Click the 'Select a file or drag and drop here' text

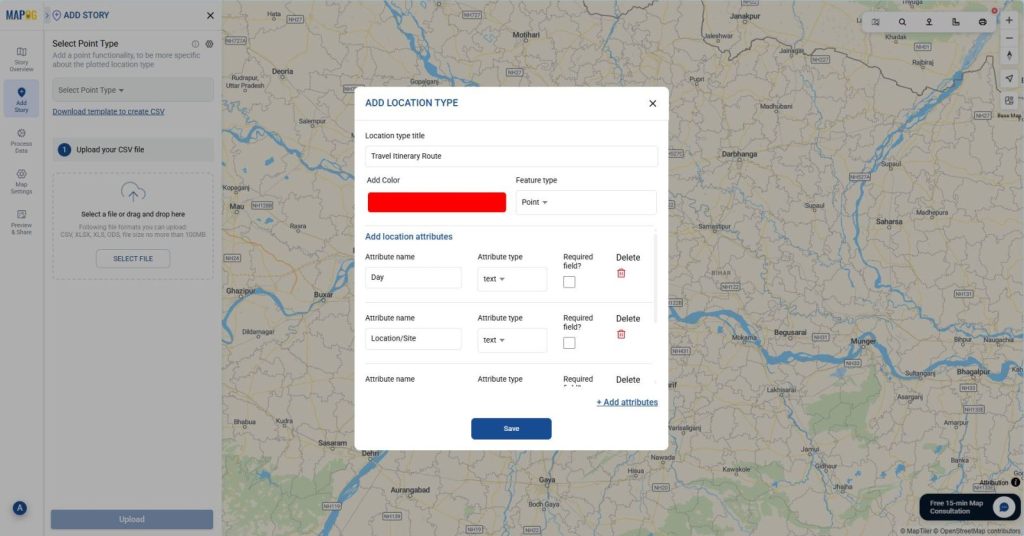(133, 214)
